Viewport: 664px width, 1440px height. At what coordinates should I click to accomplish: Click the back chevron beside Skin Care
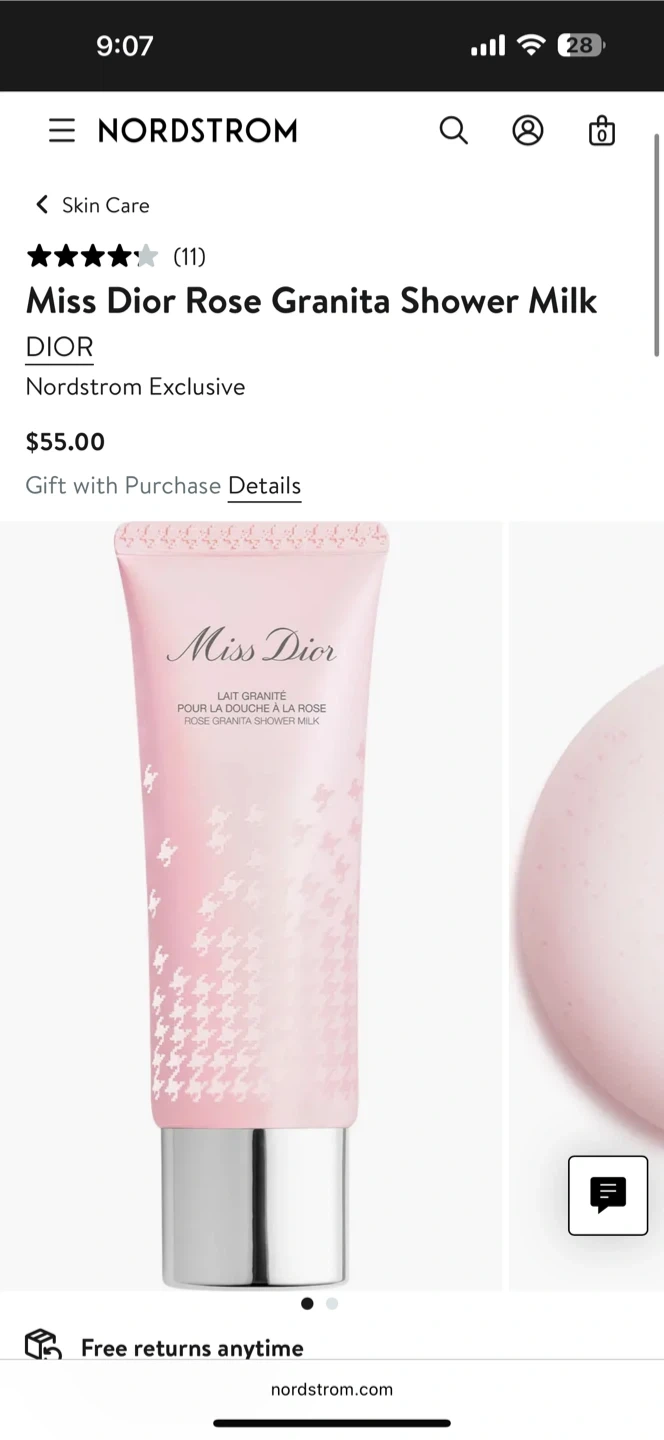tap(41, 205)
